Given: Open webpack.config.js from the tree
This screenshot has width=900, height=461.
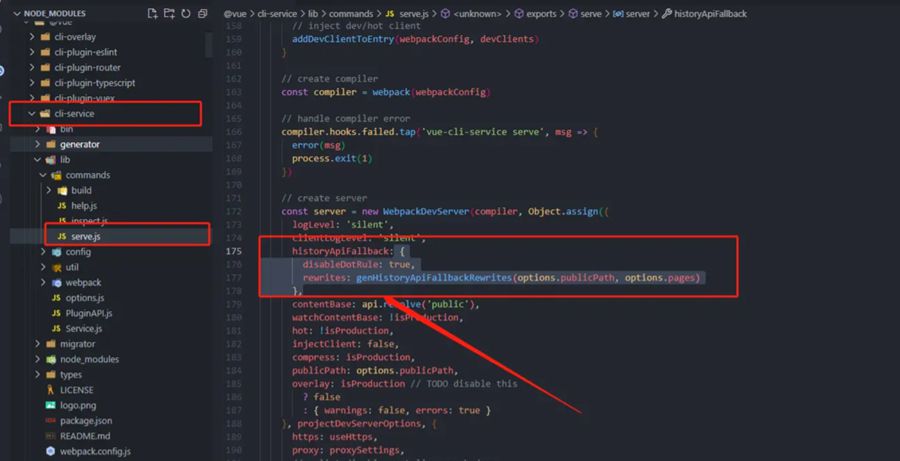Looking at the screenshot, I should tap(95, 452).
